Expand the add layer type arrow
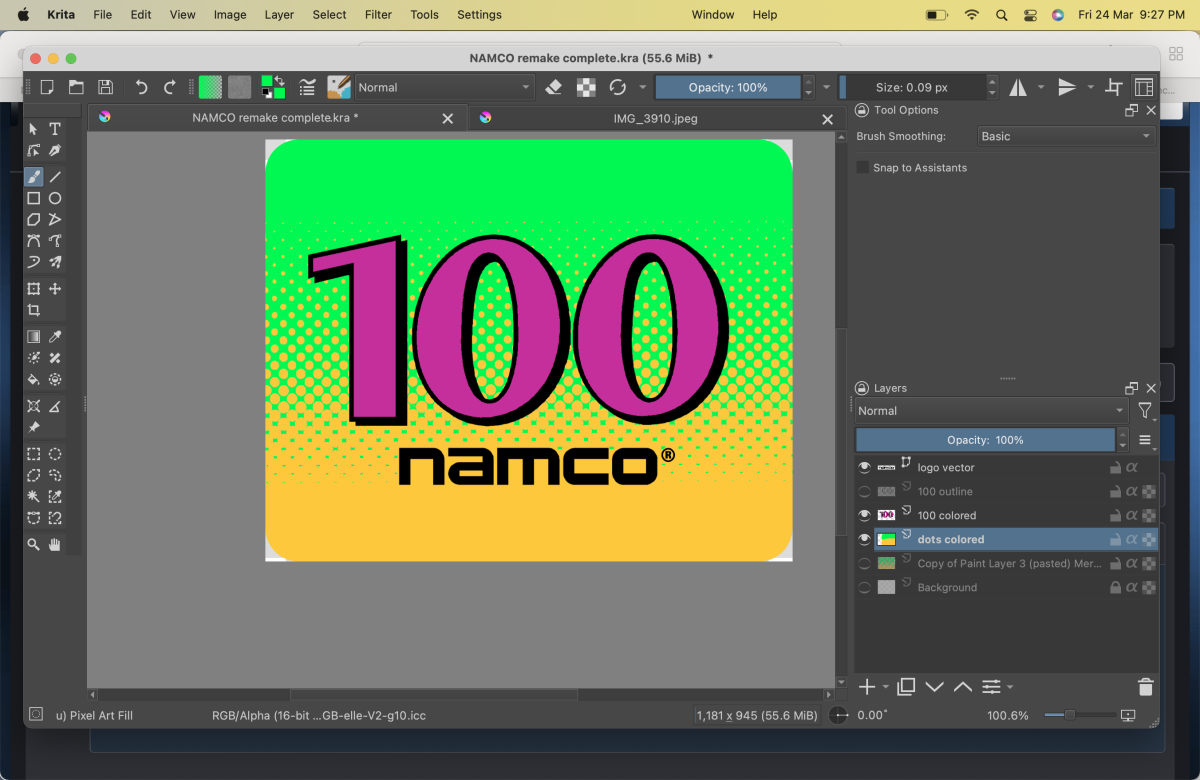The width and height of the screenshot is (1200, 780). pos(885,688)
